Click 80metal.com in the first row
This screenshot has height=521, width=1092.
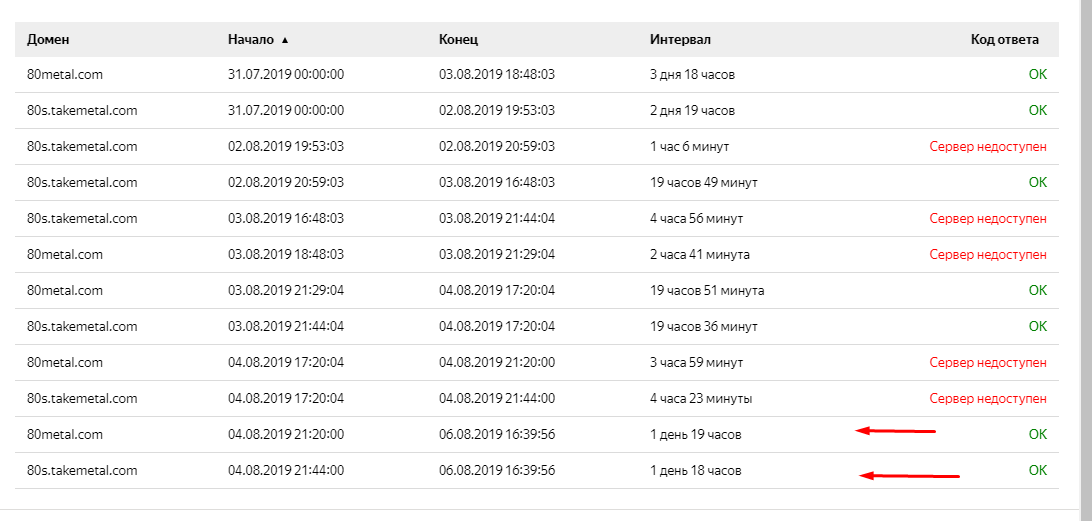[65, 75]
